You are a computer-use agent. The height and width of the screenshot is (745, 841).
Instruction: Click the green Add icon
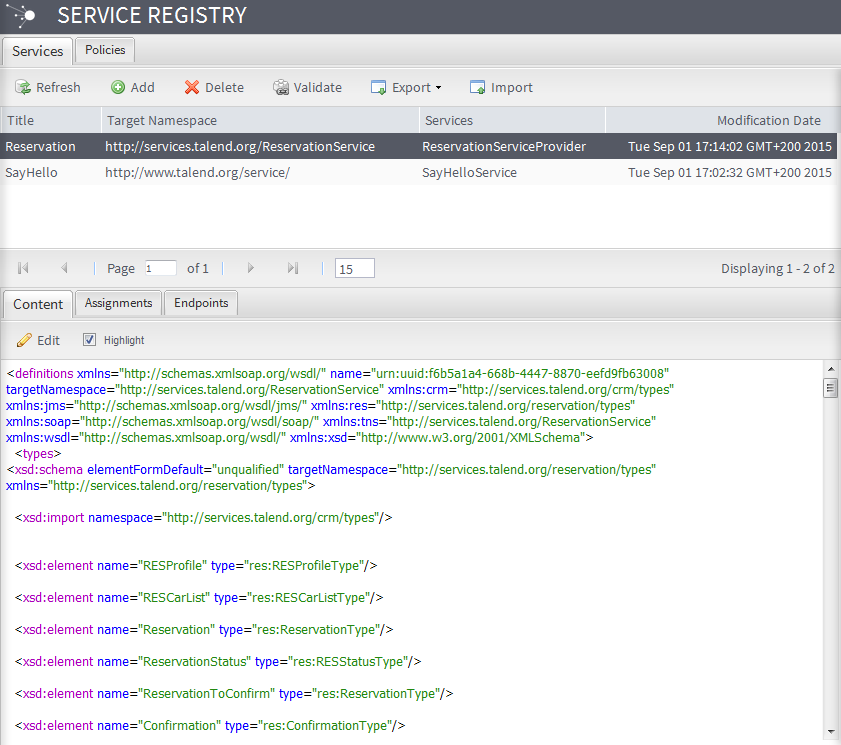click(118, 88)
